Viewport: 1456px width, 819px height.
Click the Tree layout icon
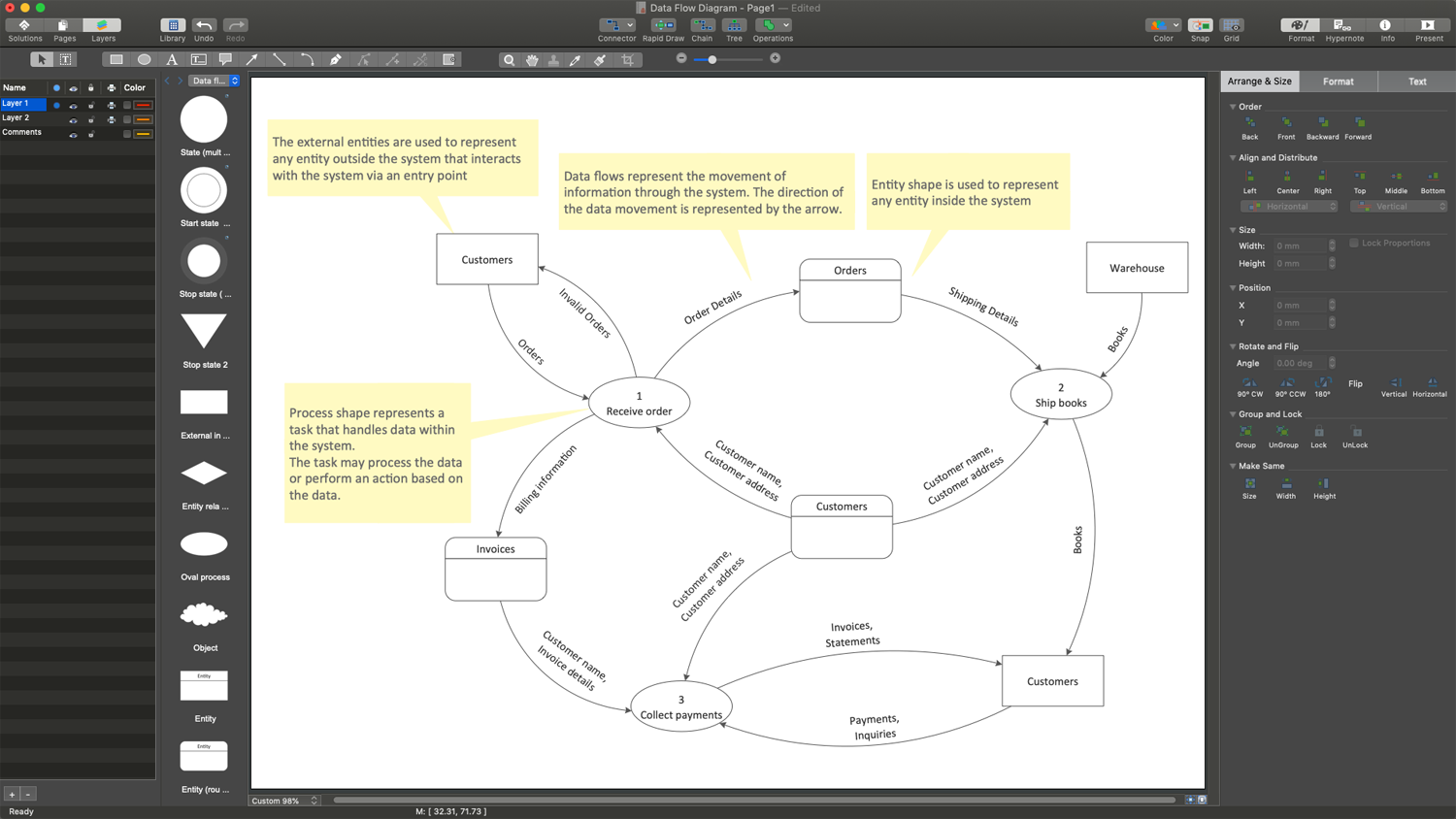[x=734, y=26]
